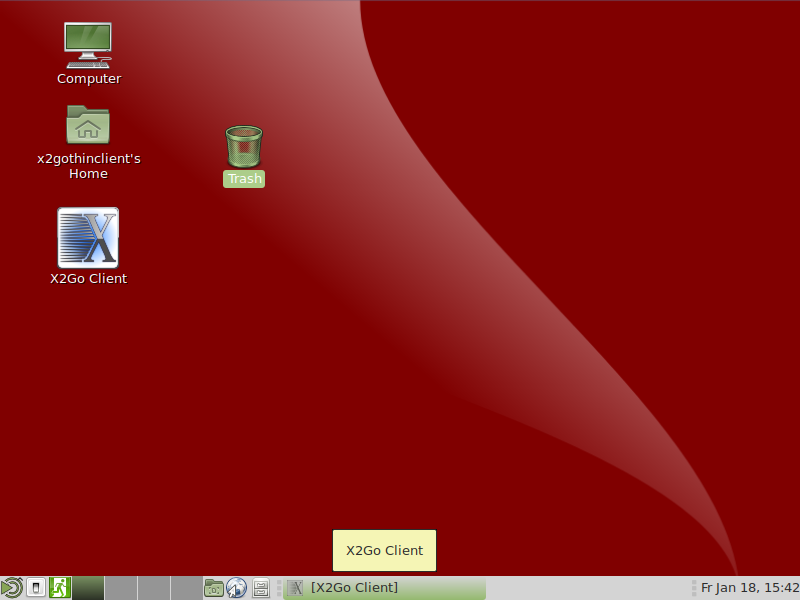This screenshot has height=600, width=800.
Task: Open x2gothinclient's Home folder icon
Action: pos(88,125)
